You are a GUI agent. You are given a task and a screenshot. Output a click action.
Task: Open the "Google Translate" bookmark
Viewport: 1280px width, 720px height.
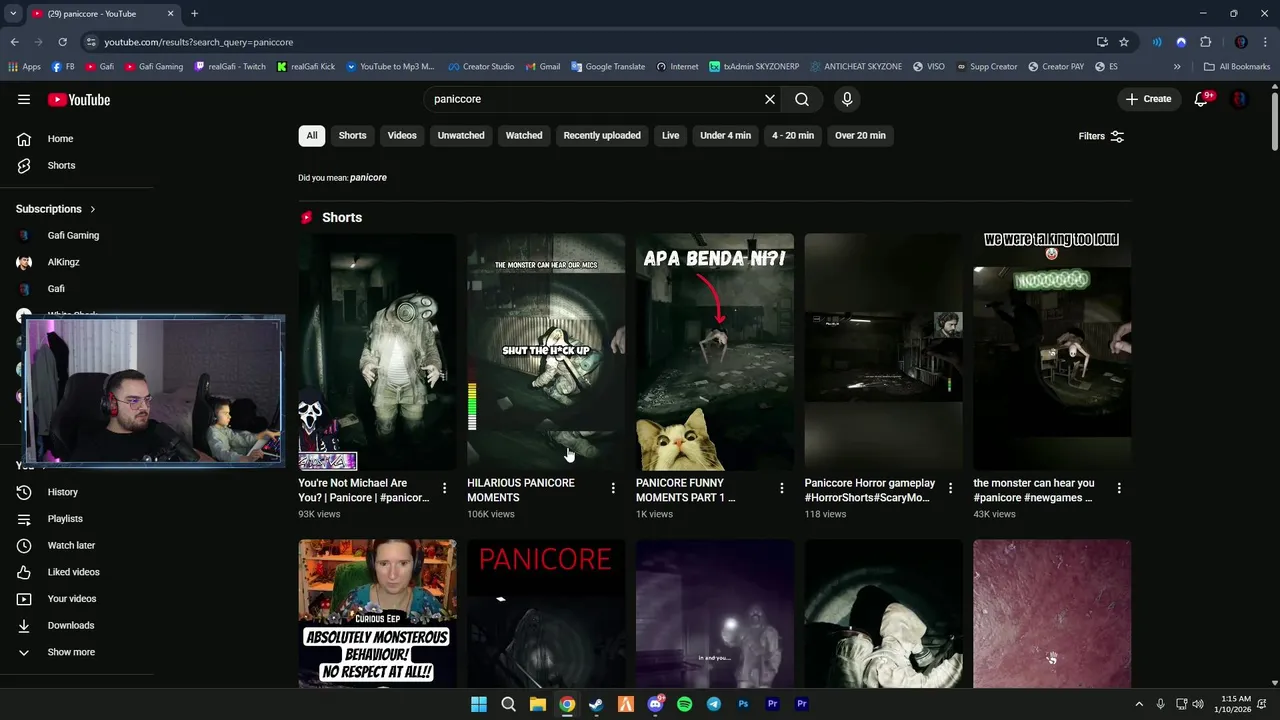coord(608,67)
